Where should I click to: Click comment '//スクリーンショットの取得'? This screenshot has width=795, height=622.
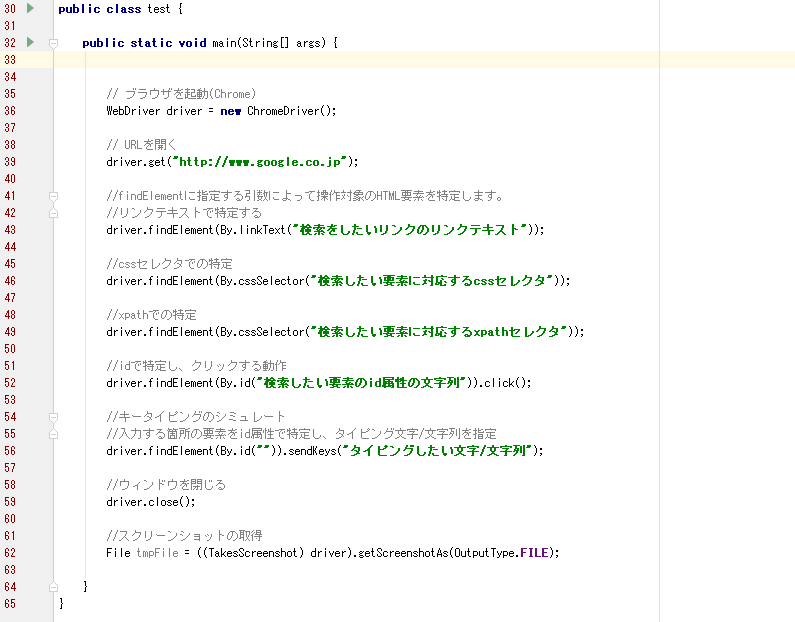pos(184,536)
